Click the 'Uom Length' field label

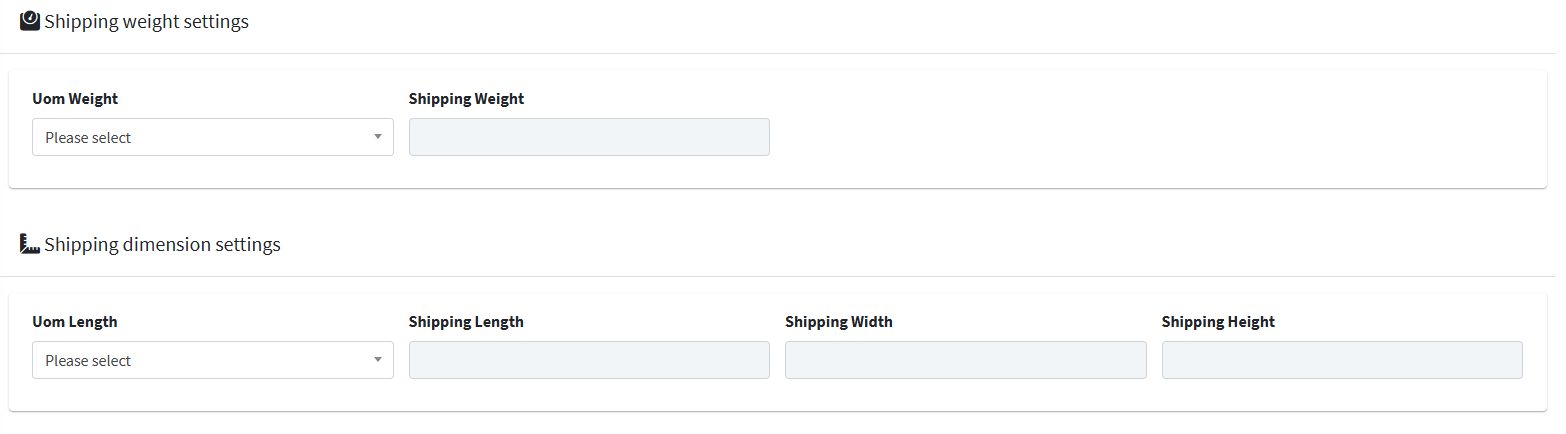pyautogui.click(x=75, y=322)
